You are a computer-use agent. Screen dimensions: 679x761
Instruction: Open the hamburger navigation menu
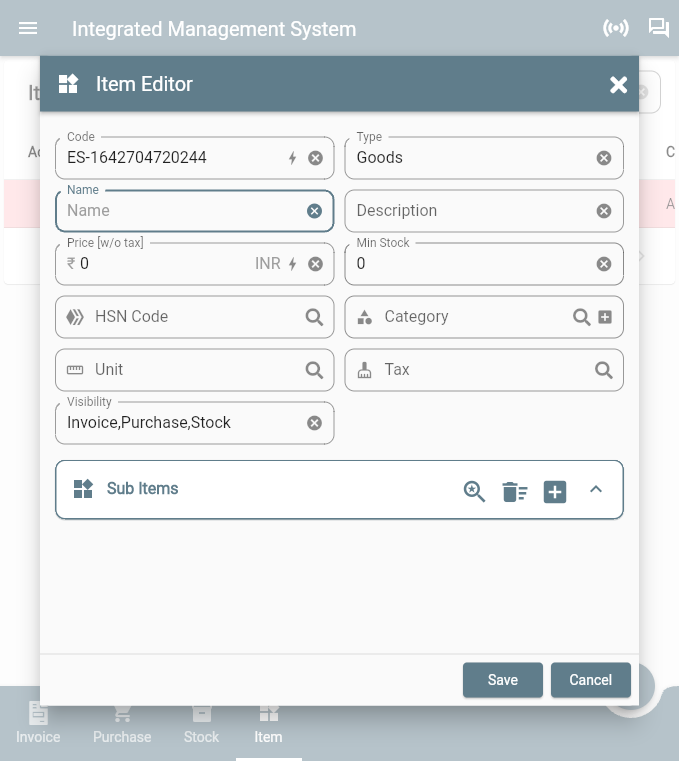coord(28,29)
